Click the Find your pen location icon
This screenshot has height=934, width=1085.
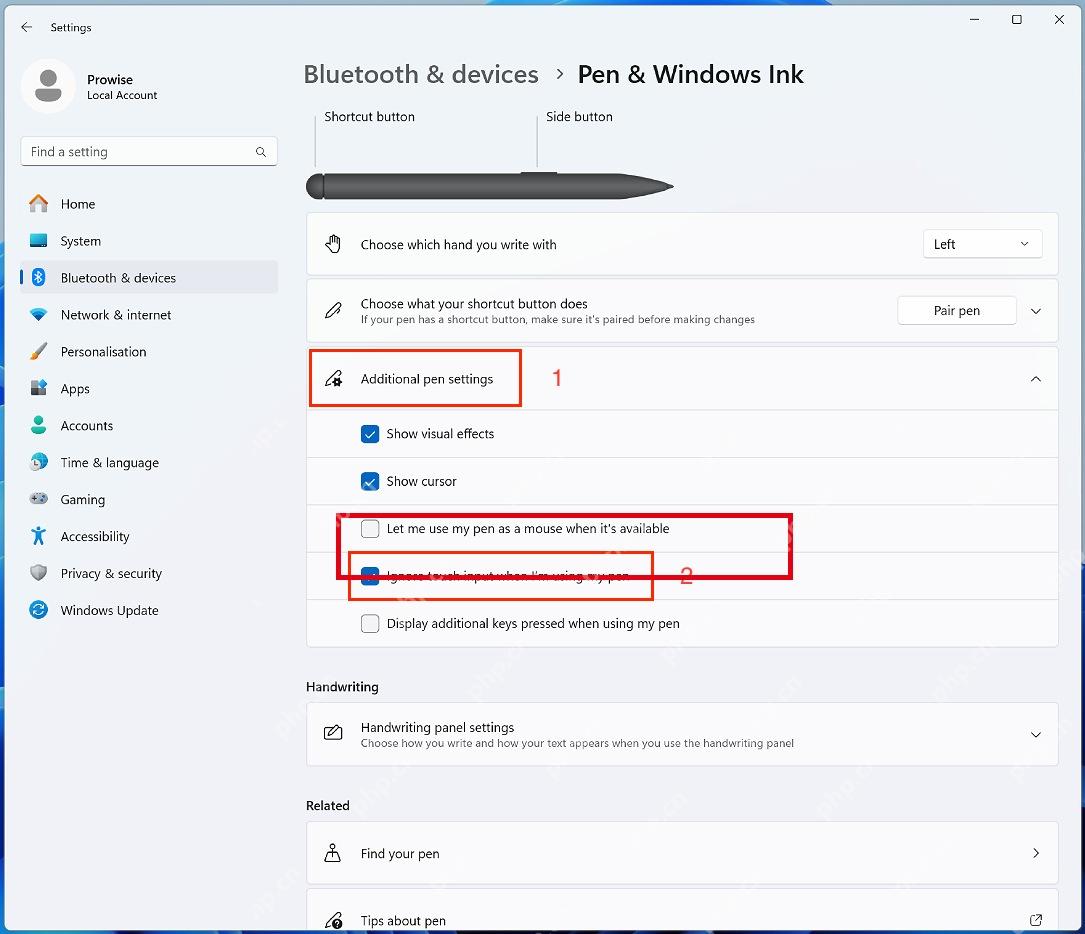333,853
